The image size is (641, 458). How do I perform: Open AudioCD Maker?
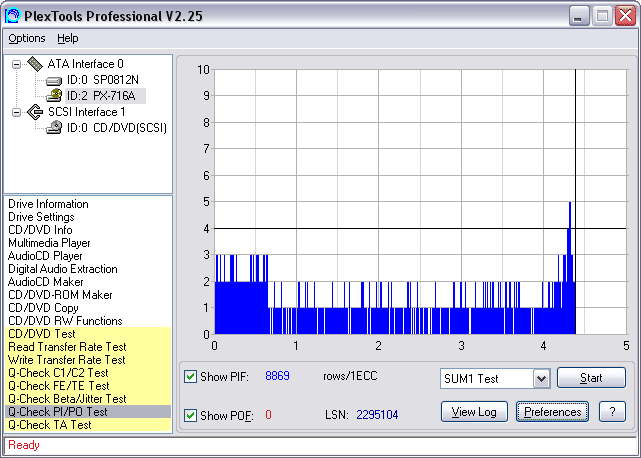(46, 282)
